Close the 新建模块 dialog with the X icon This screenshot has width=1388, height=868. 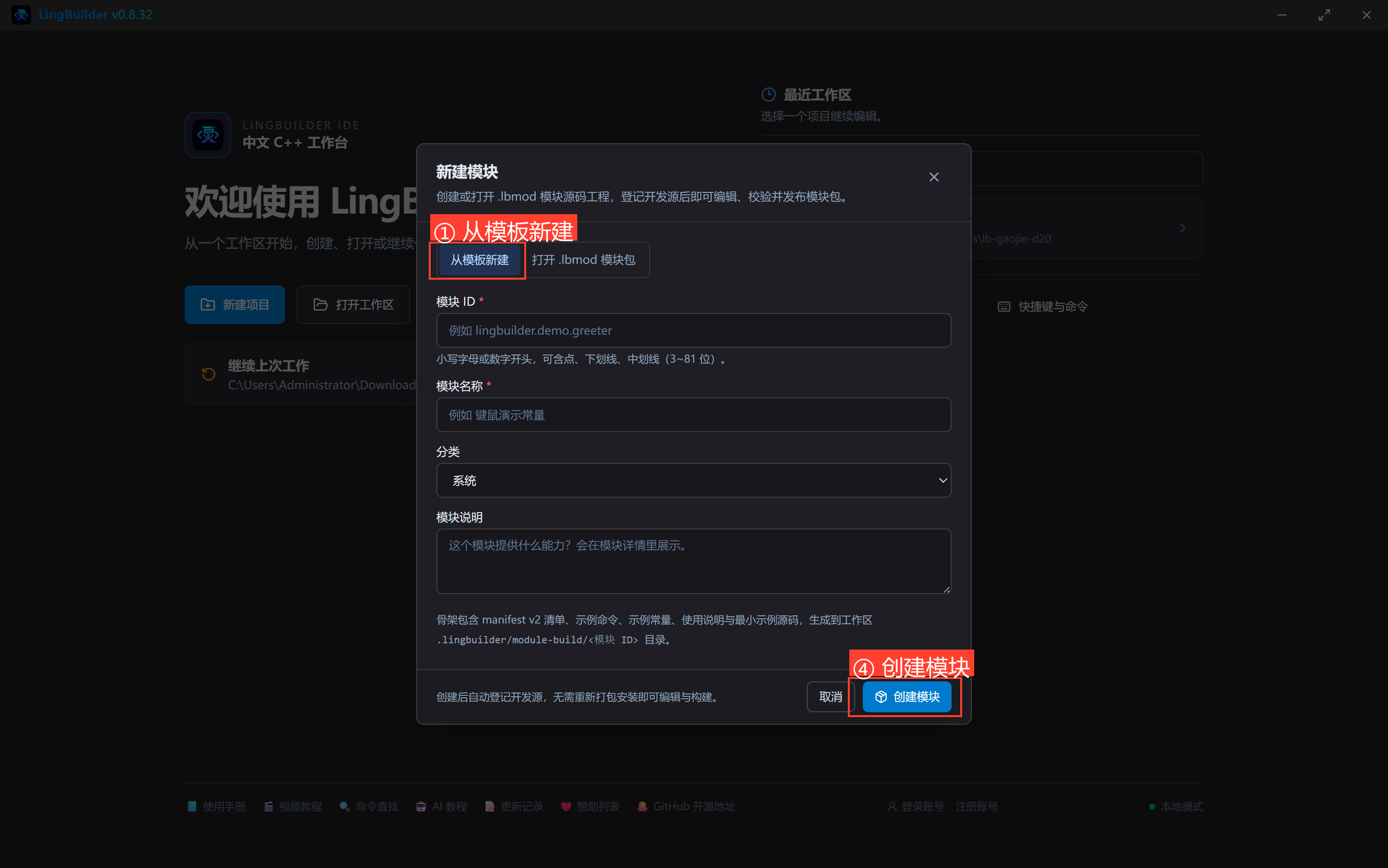[x=934, y=177]
